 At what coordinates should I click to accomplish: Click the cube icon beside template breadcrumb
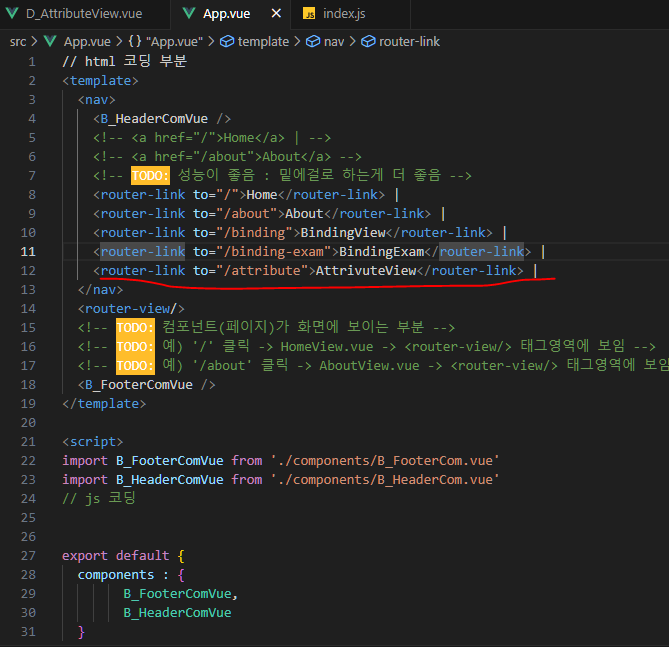[227, 41]
